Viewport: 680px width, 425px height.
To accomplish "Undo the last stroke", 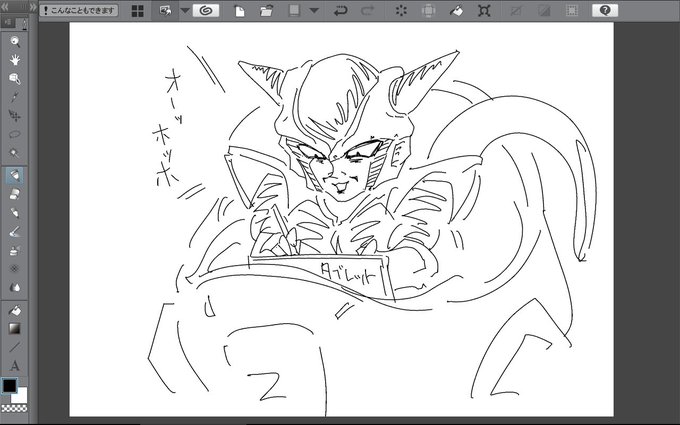I will click(x=340, y=11).
